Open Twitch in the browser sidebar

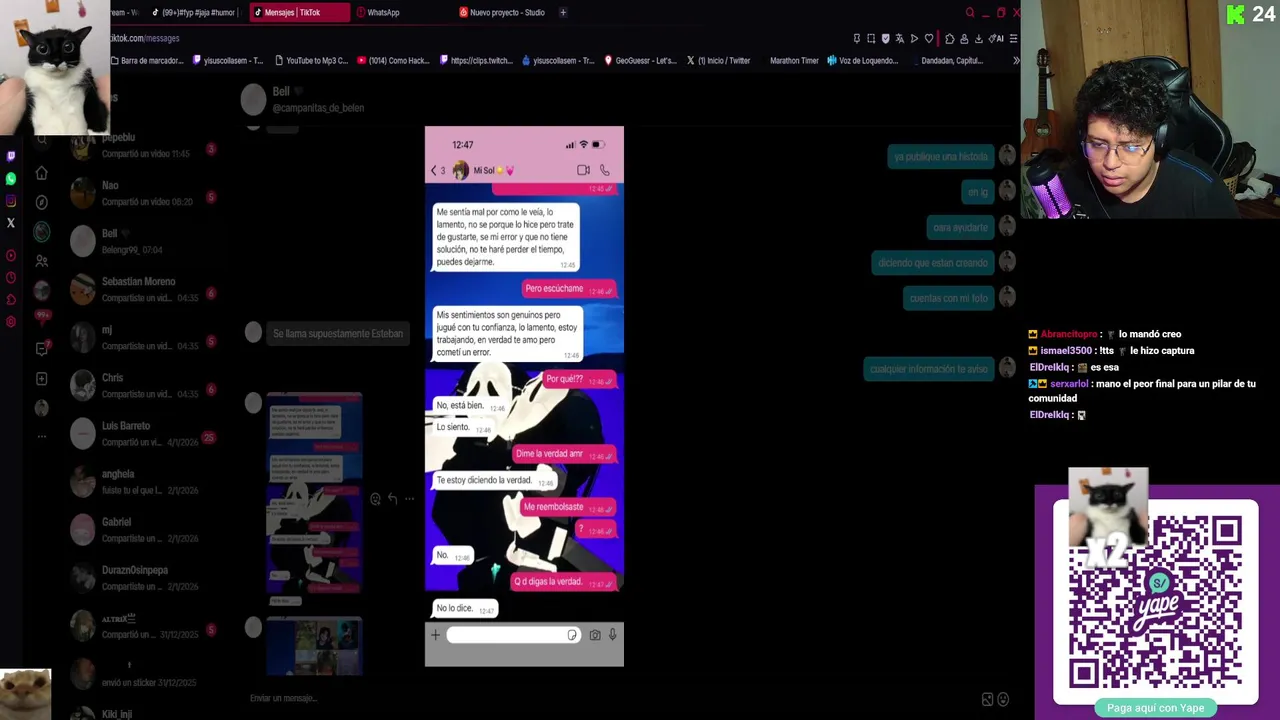[11, 156]
